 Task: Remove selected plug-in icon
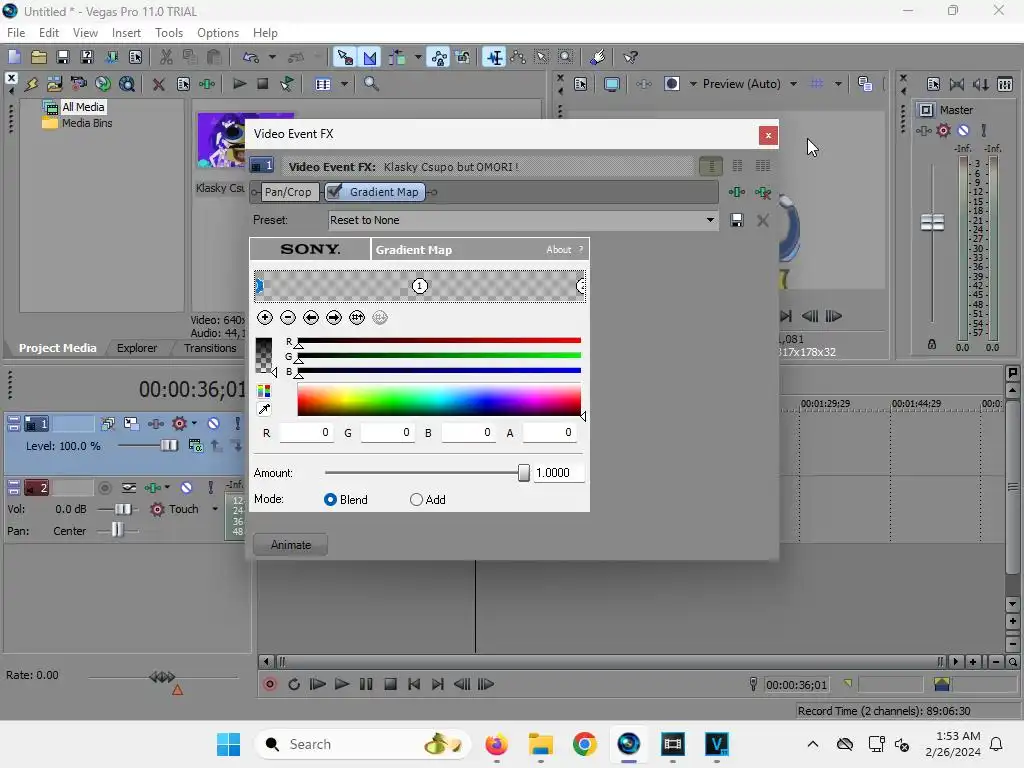762,192
